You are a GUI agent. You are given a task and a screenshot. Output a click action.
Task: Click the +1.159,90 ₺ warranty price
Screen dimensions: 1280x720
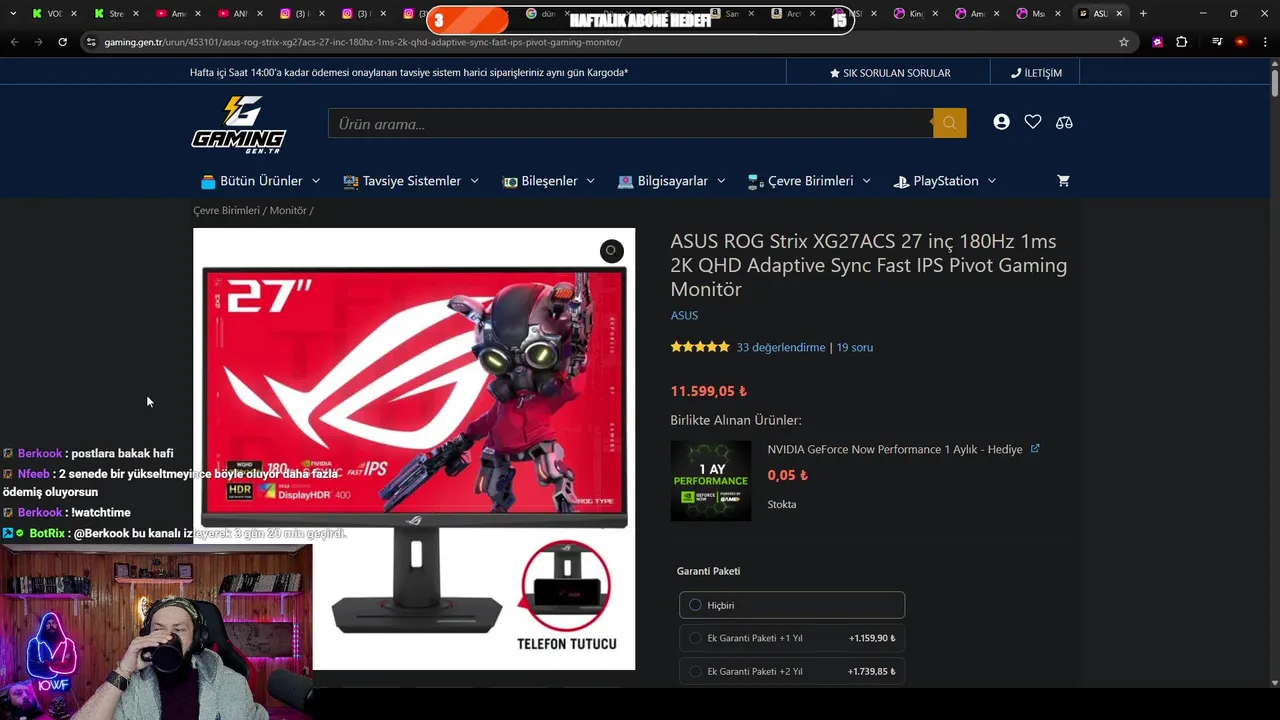pos(872,638)
